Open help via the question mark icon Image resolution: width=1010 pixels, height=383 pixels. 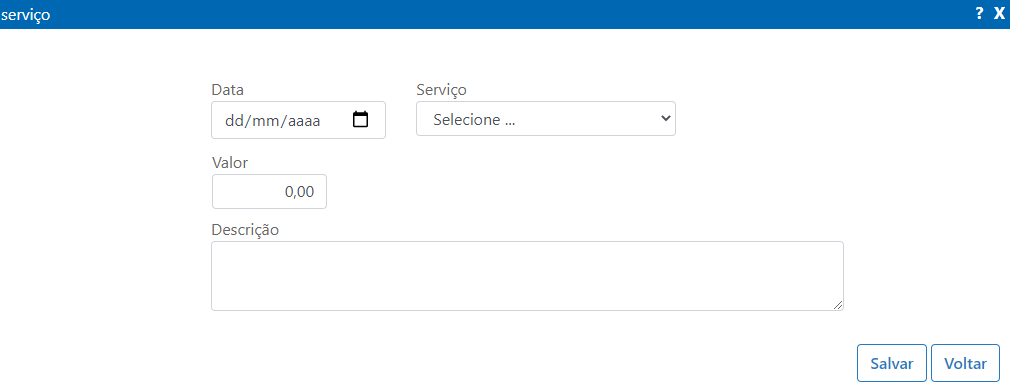click(x=979, y=14)
